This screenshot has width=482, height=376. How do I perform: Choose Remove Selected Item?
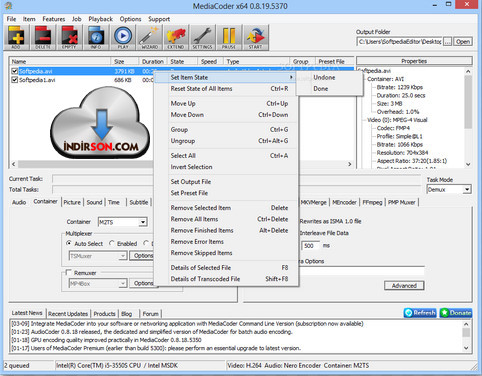(227, 208)
